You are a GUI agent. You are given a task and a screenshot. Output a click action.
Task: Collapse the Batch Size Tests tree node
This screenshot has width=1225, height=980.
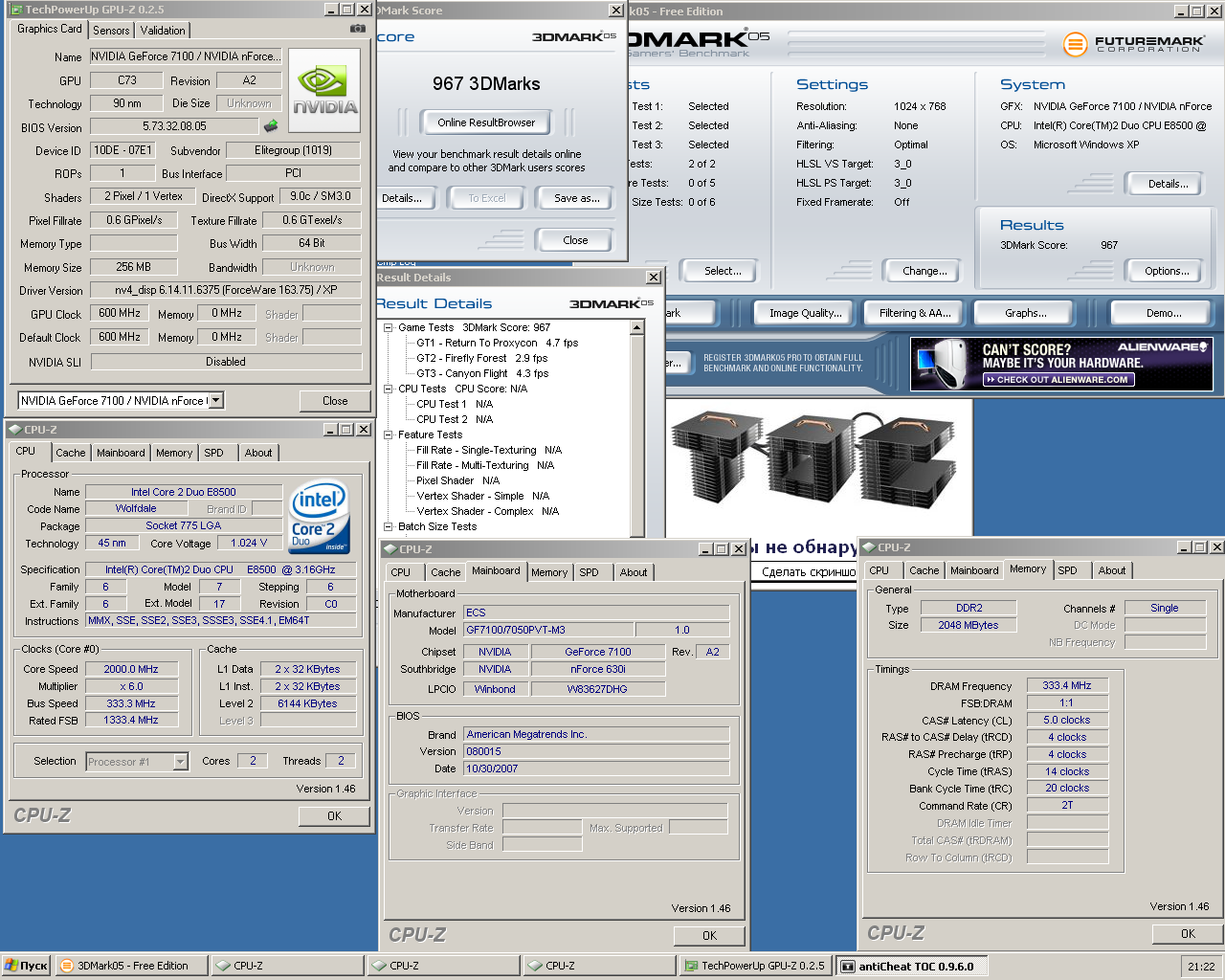pyautogui.click(x=389, y=526)
